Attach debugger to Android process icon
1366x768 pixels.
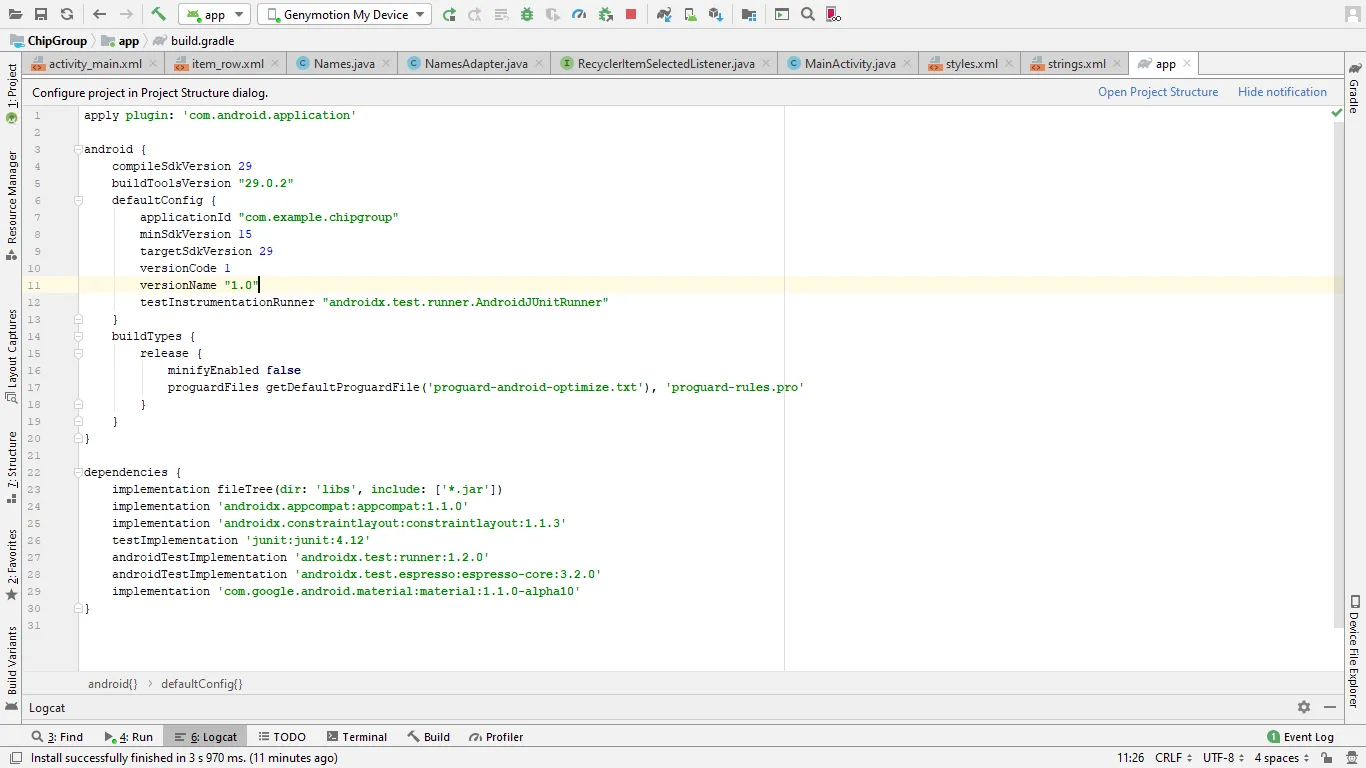click(x=605, y=14)
